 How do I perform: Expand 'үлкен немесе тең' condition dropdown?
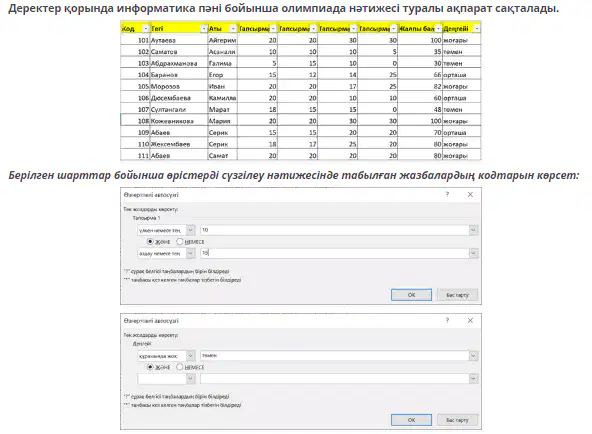point(191,230)
